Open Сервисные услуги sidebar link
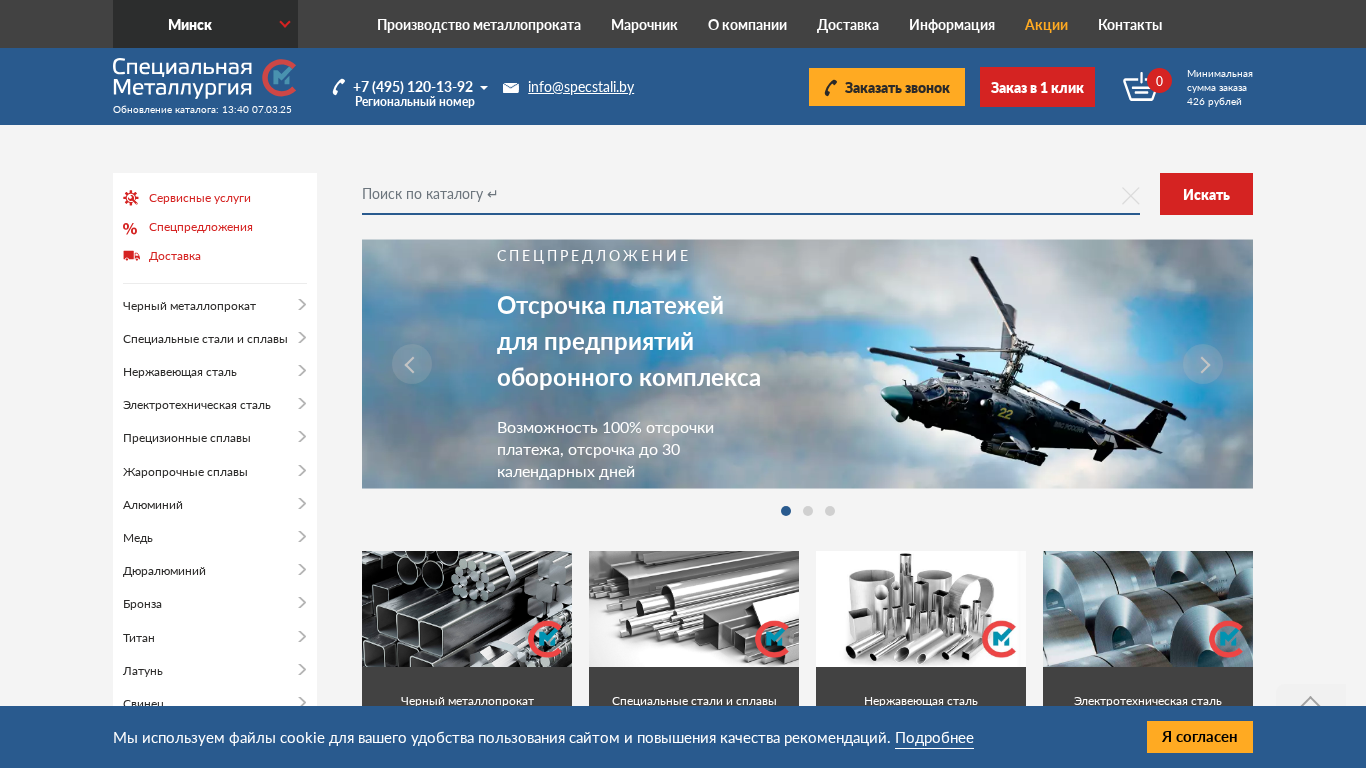Viewport: 1366px width, 768px height. (200, 198)
